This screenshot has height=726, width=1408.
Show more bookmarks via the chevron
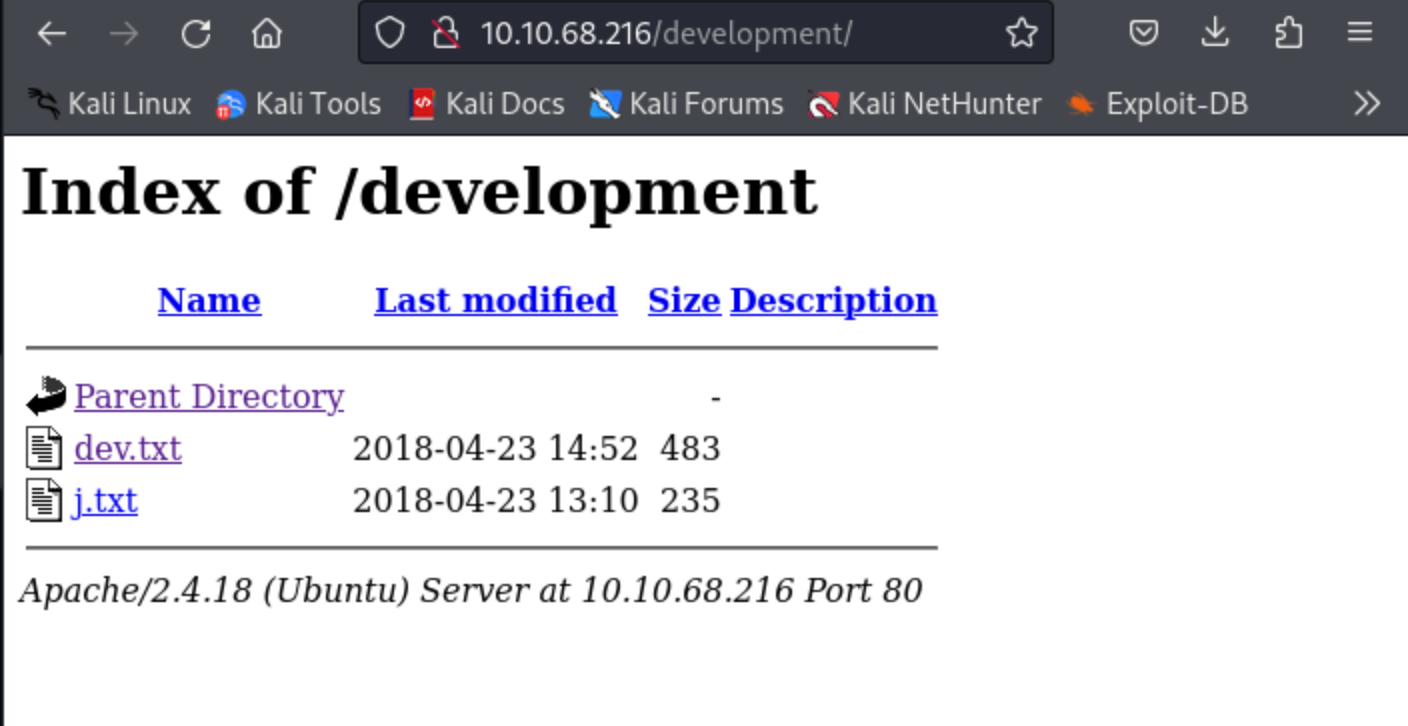tap(1366, 103)
